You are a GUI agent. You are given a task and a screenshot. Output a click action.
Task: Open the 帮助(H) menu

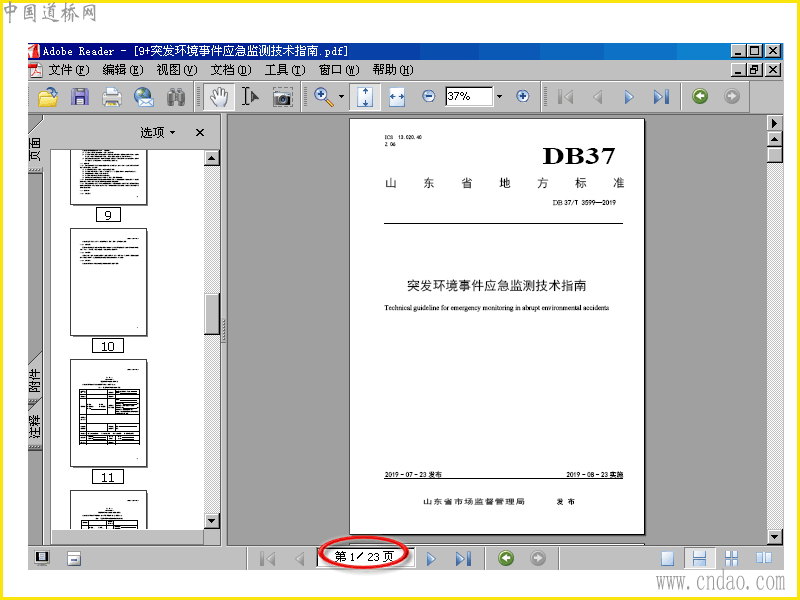tap(392, 70)
